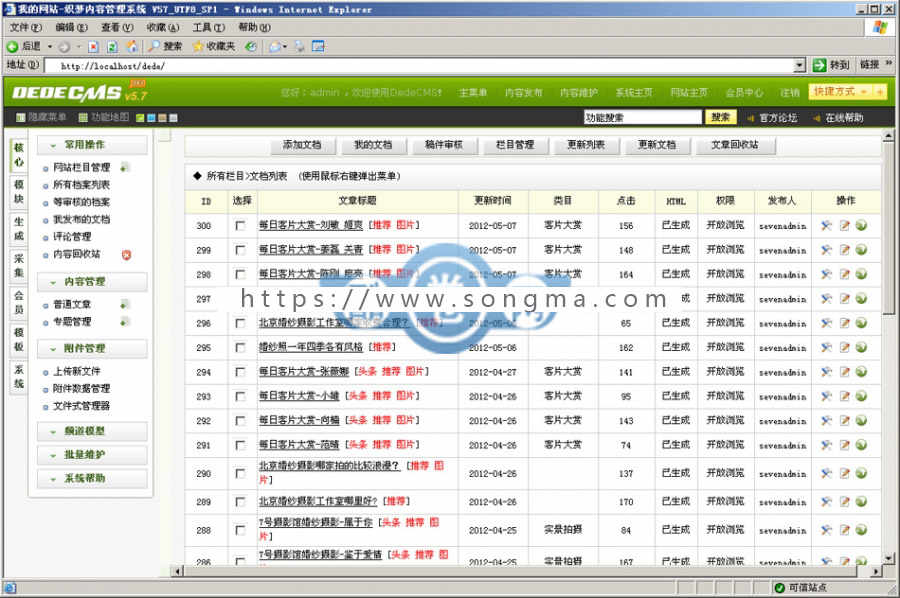Expand the 频道模型 sidebar section
Screen dimensions: 900x598
click(92, 431)
